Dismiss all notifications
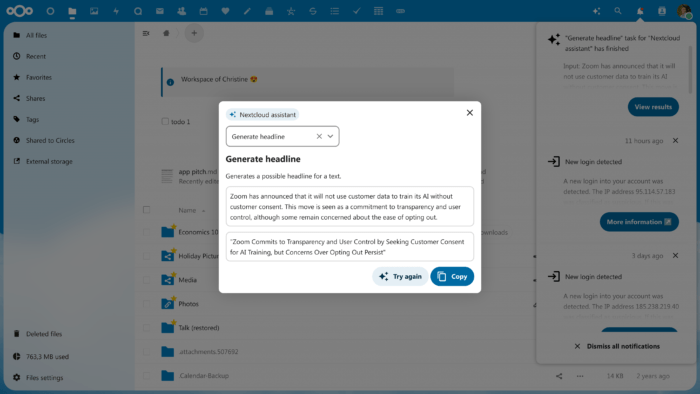This screenshot has width=700, height=394. click(x=617, y=346)
